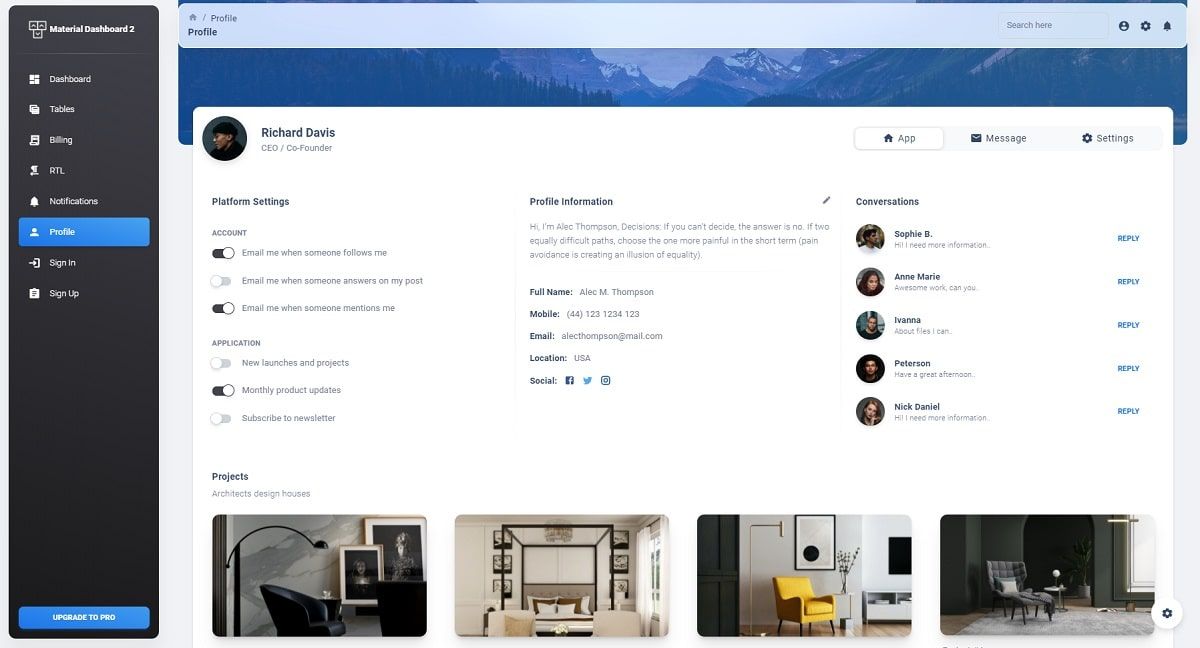
Task: Open the Billing page icon
Action: click(35, 140)
